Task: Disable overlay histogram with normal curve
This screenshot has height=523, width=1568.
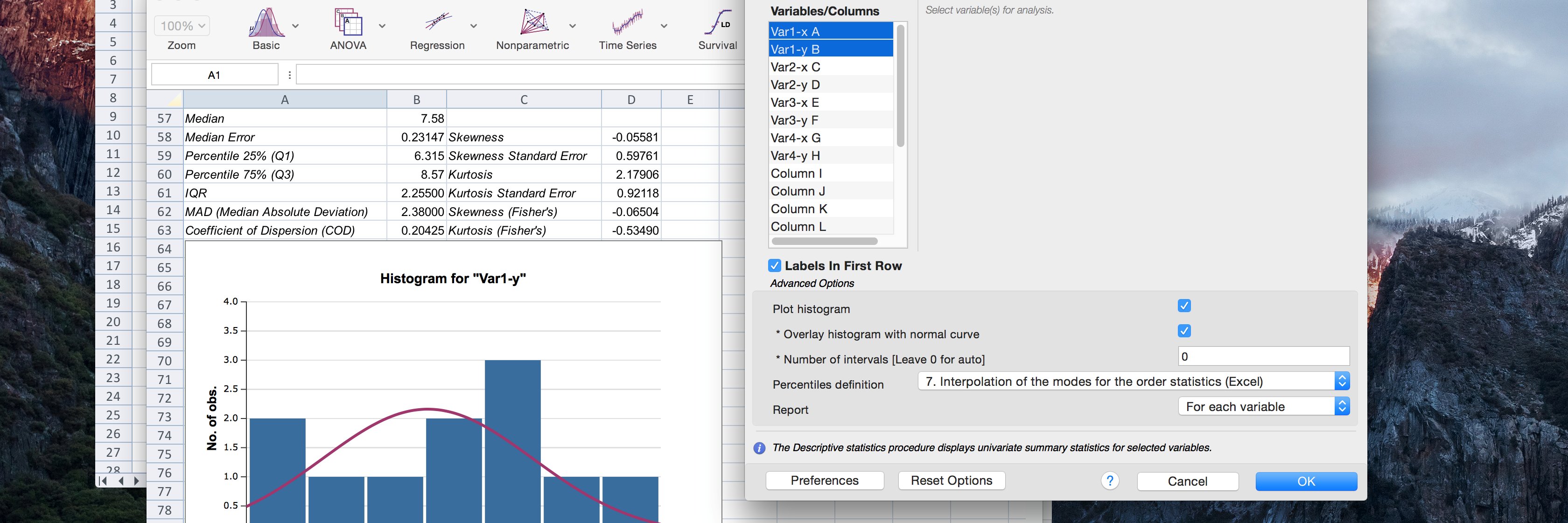Action: pos(1184,331)
